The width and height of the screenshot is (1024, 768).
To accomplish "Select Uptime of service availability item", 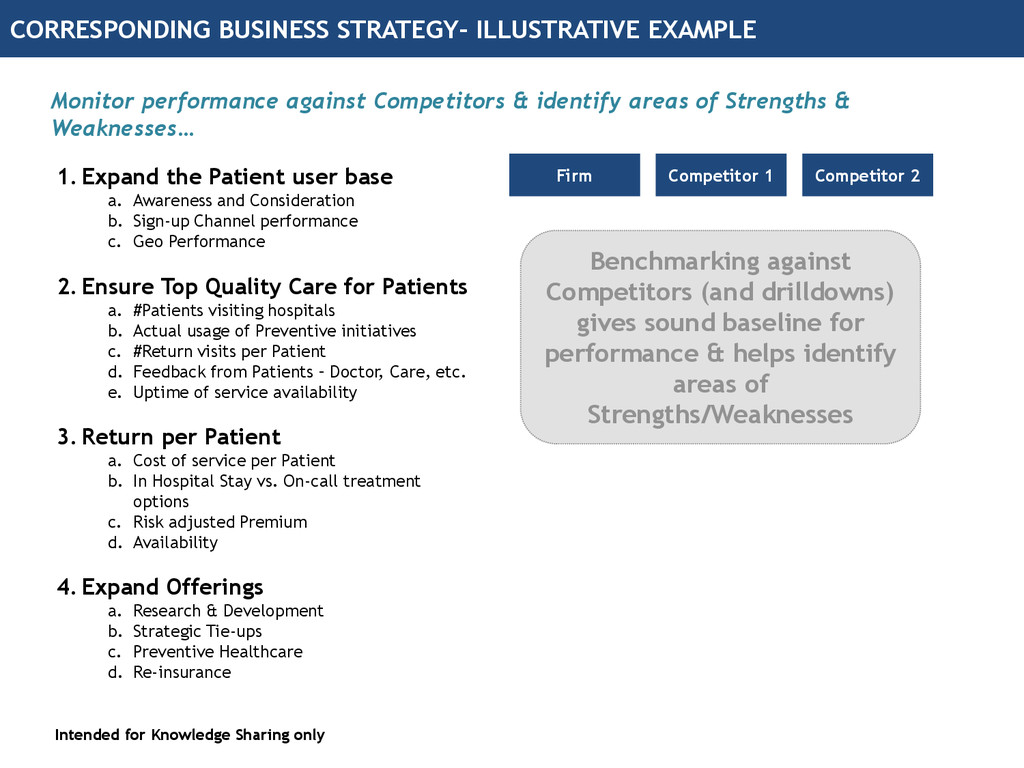I will tap(244, 392).
